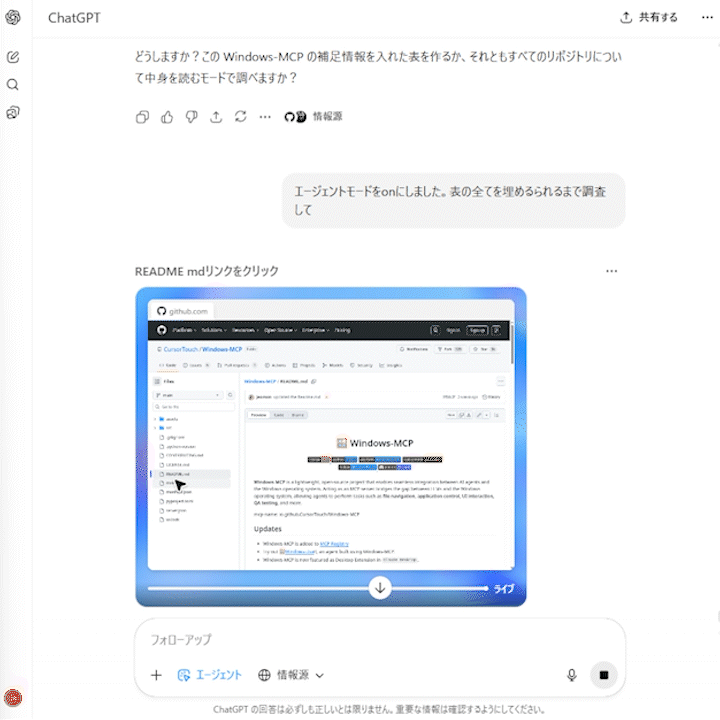Give the response a thumbs up
The height and width of the screenshot is (720, 720).
coord(167,117)
